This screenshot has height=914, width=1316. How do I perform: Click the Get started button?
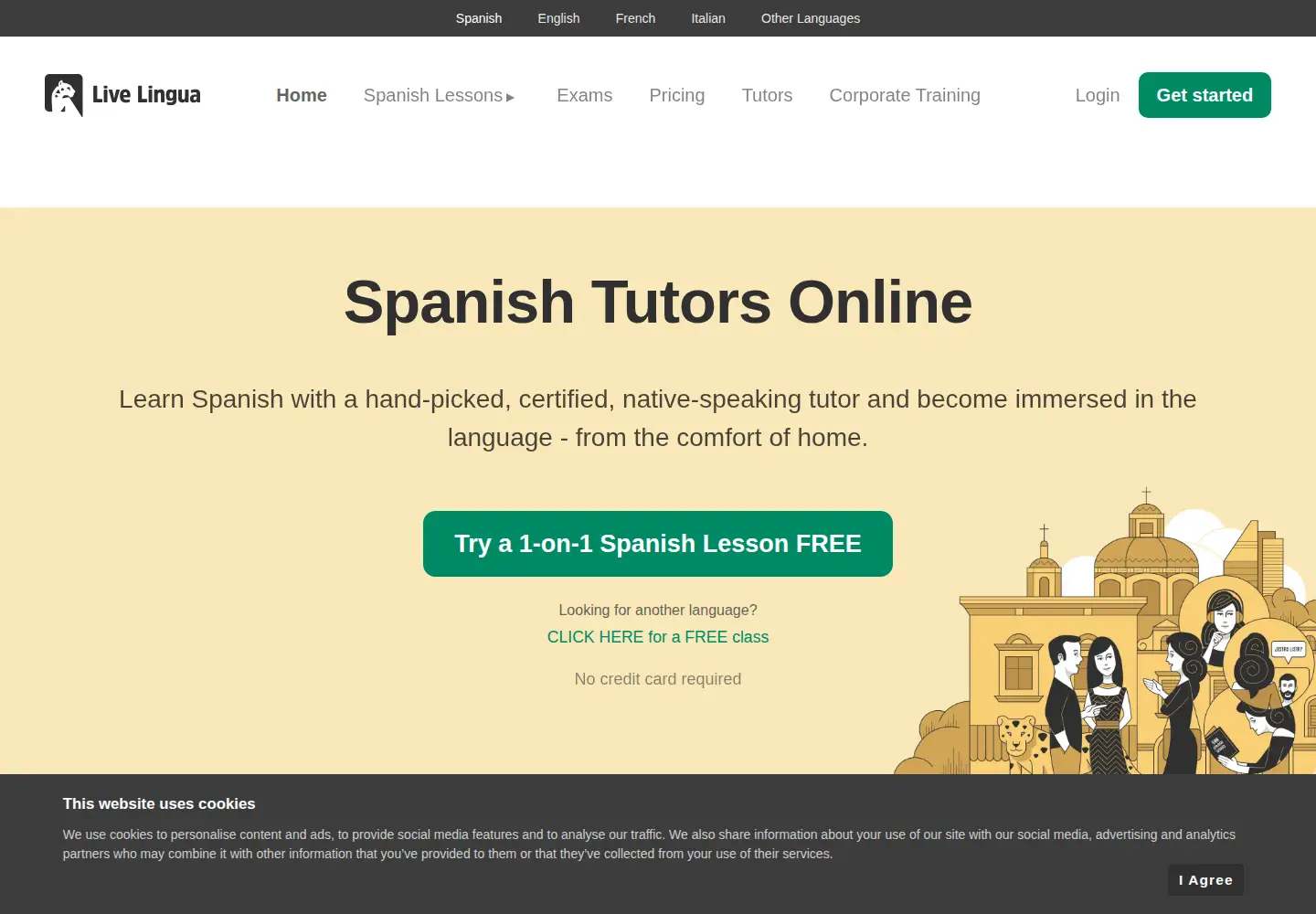point(1205,95)
